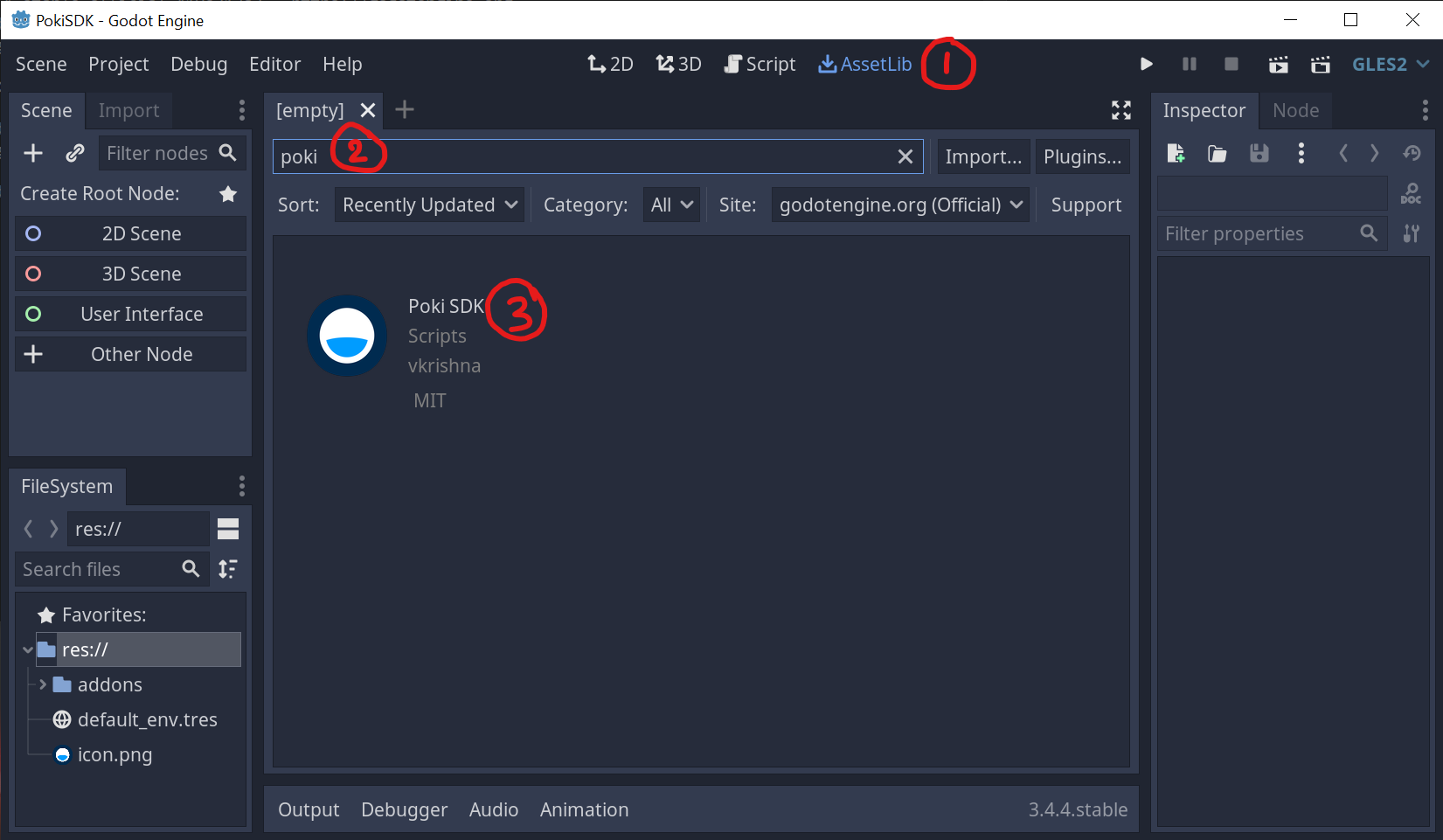Image resolution: width=1443 pixels, height=840 pixels.
Task: Open FileSystem dock options menu
Action: (242, 486)
